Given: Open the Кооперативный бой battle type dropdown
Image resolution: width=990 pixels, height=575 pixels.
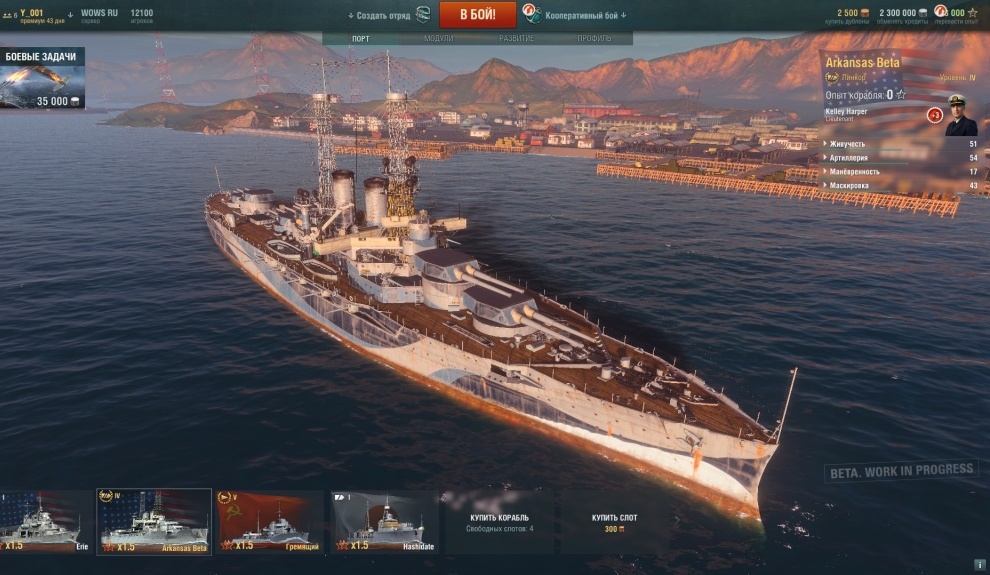Looking at the screenshot, I should (x=585, y=15).
